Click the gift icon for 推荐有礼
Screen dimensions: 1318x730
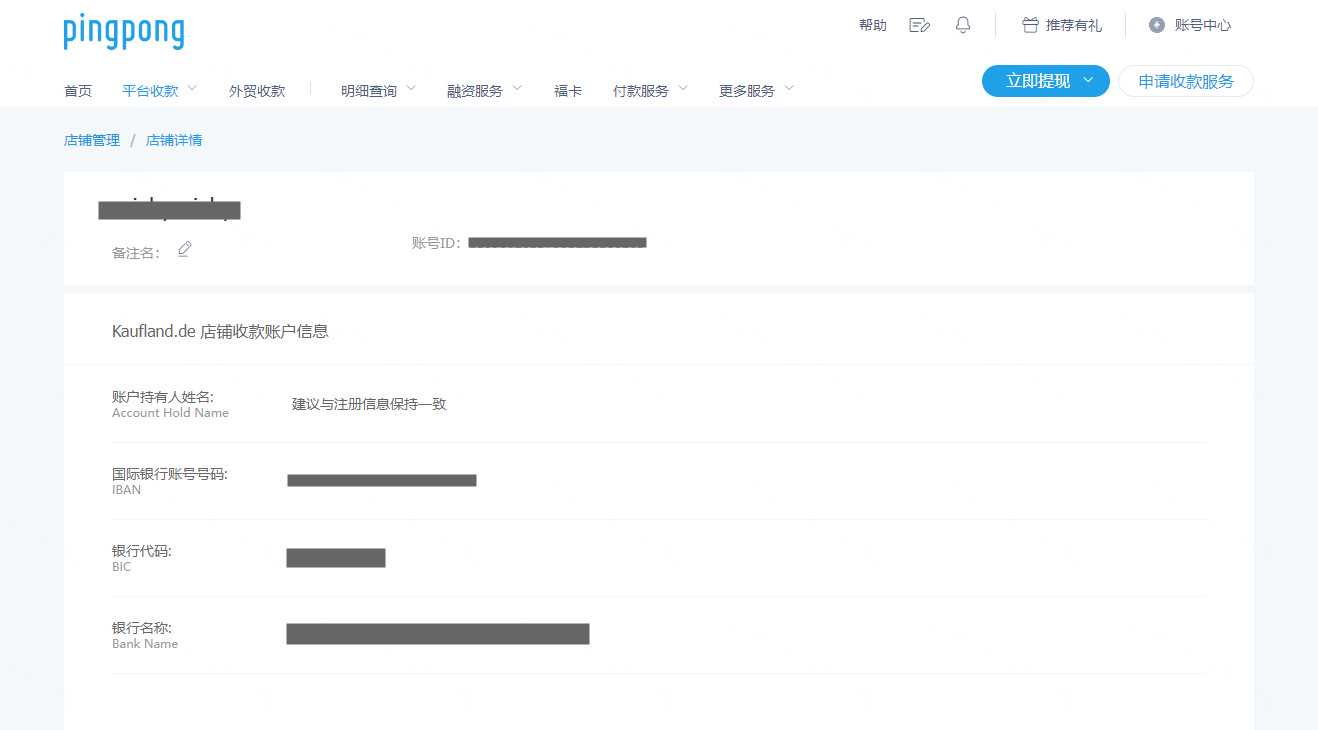(1030, 25)
